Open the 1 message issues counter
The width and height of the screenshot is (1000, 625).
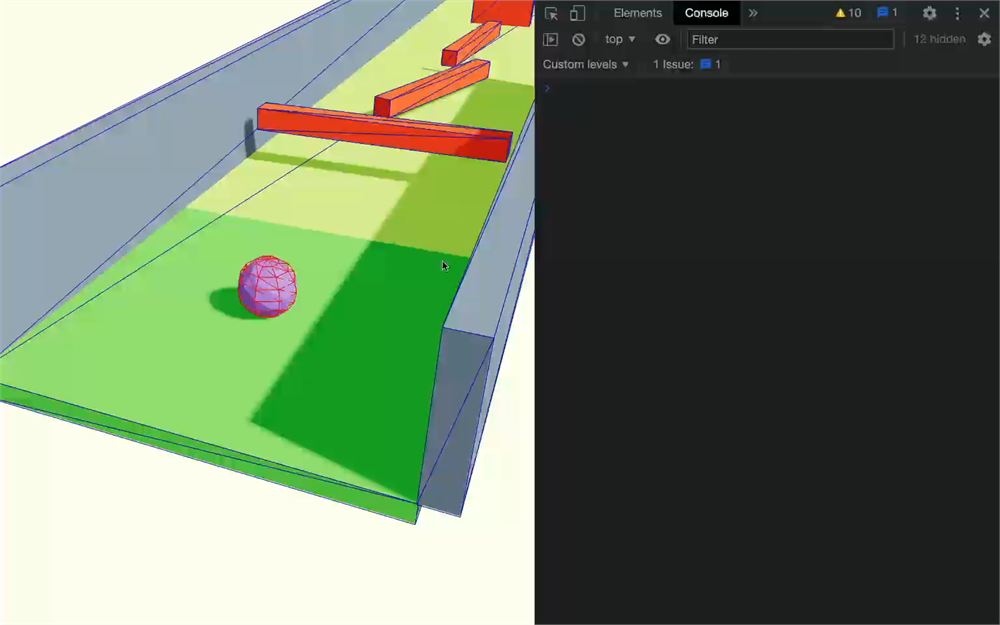[887, 13]
